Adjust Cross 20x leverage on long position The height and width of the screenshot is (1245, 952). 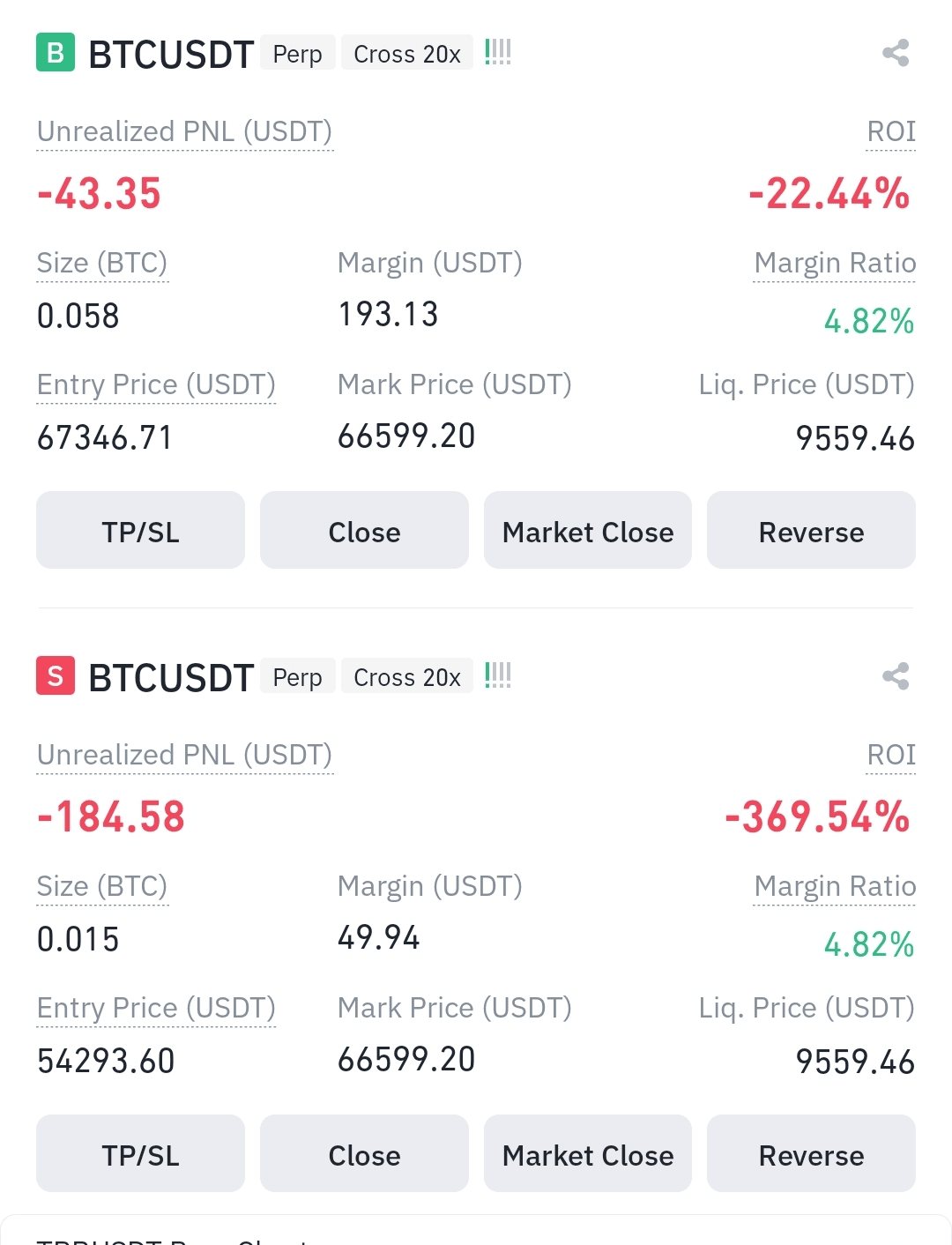coord(406,54)
